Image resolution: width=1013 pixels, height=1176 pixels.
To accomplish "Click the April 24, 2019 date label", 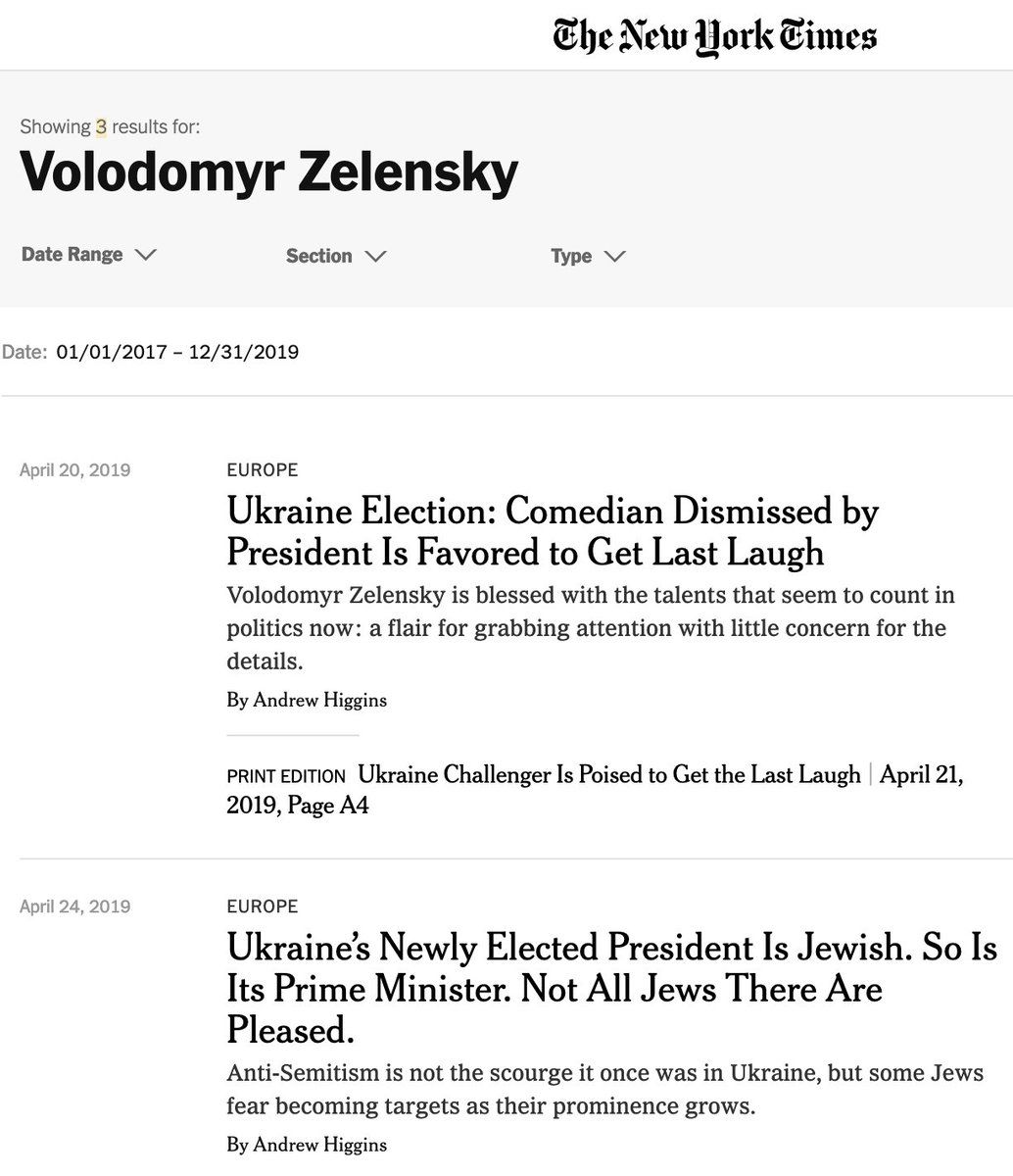I will click(x=75, y=906).
